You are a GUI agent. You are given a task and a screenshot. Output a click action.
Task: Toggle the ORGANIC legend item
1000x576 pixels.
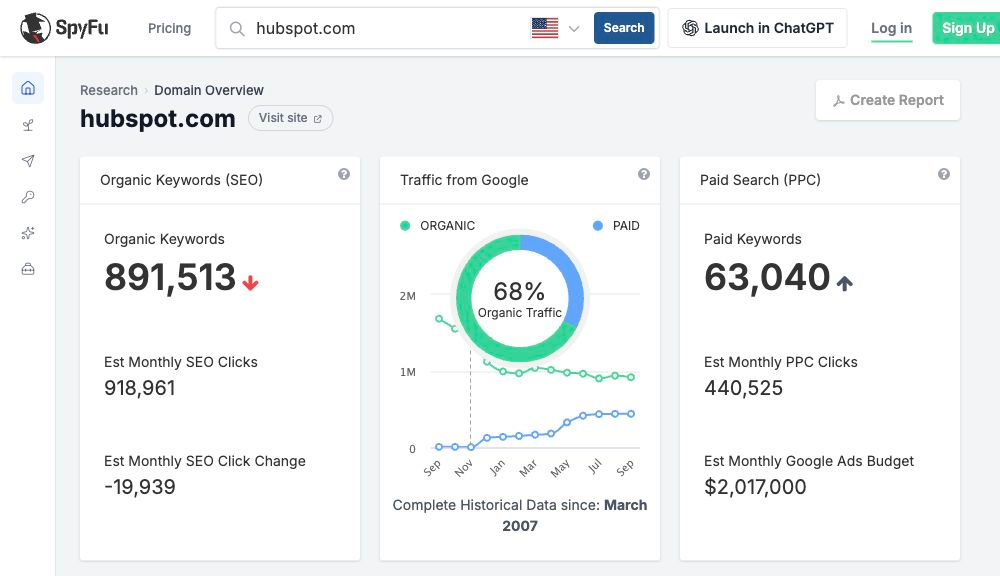pyautogui.click(x=438, y=226)
